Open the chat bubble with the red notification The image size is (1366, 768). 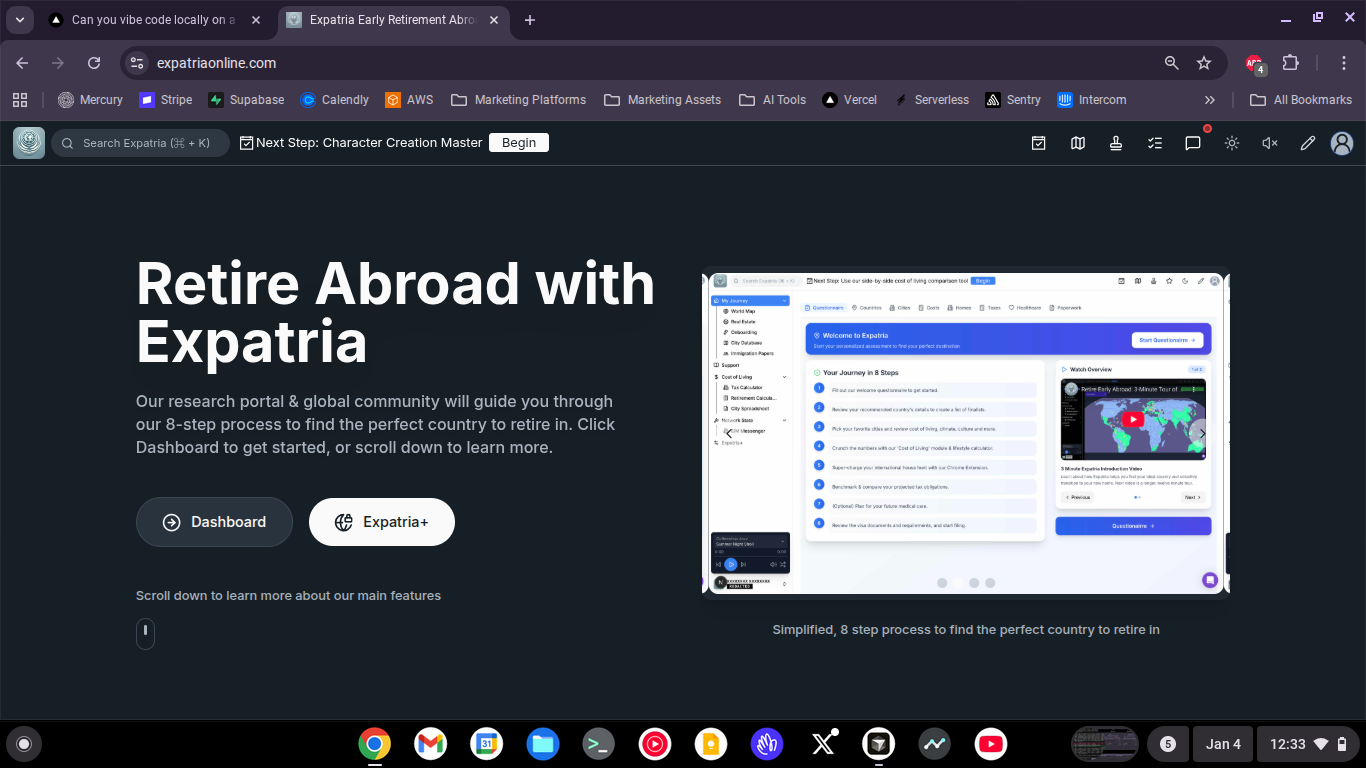point(1193,143)
